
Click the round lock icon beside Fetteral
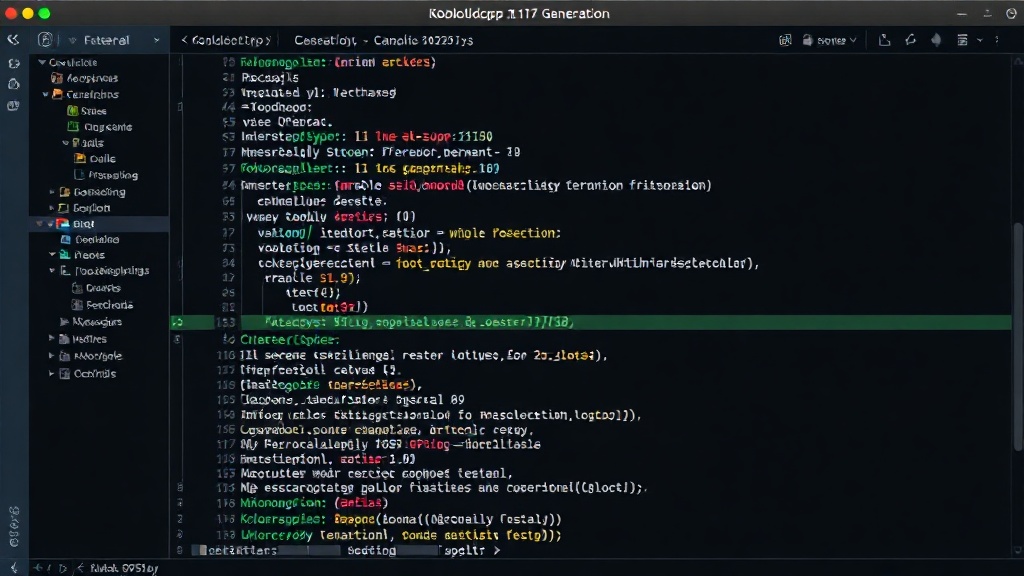[45, 40]
